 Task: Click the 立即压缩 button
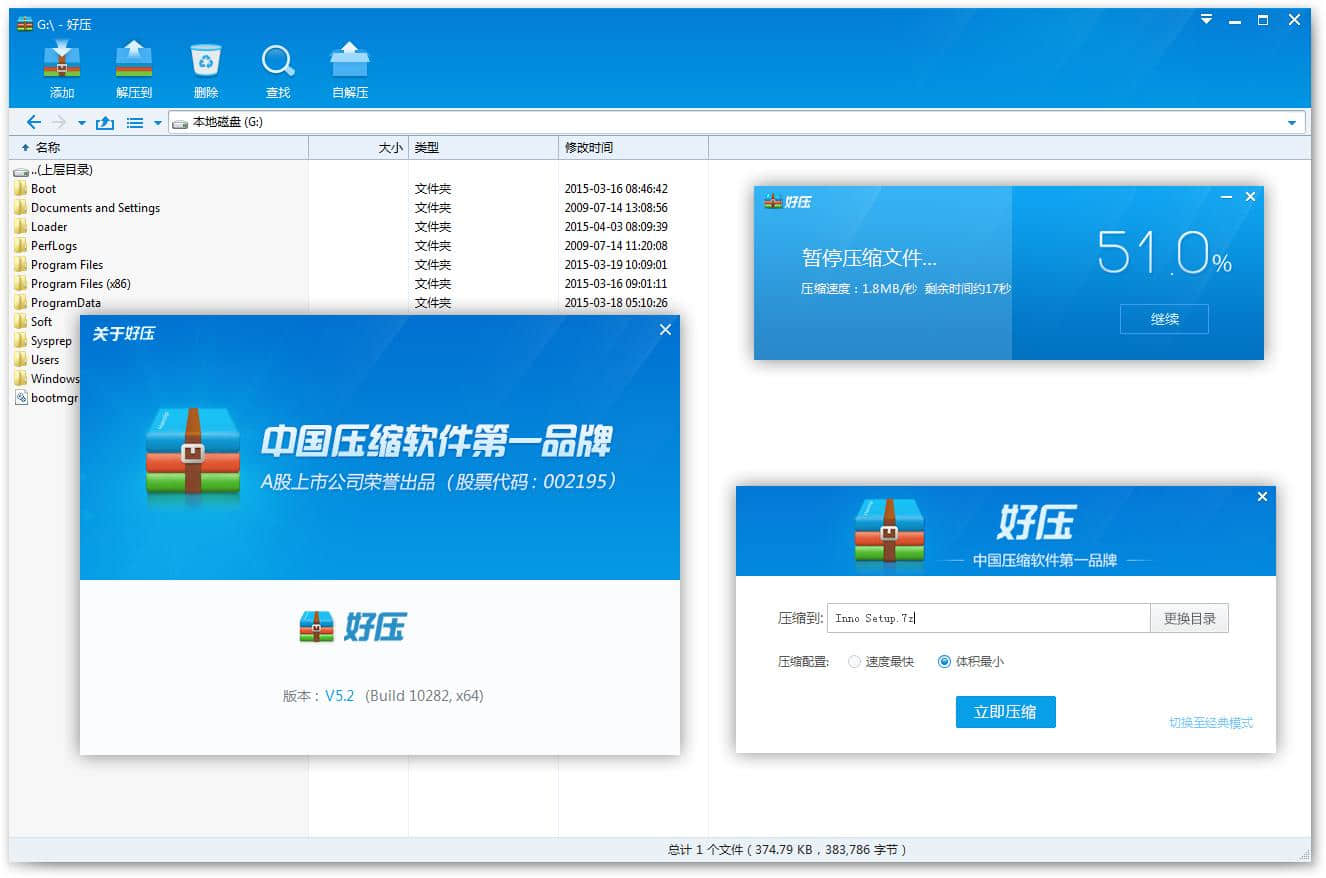click(1005, 712)
